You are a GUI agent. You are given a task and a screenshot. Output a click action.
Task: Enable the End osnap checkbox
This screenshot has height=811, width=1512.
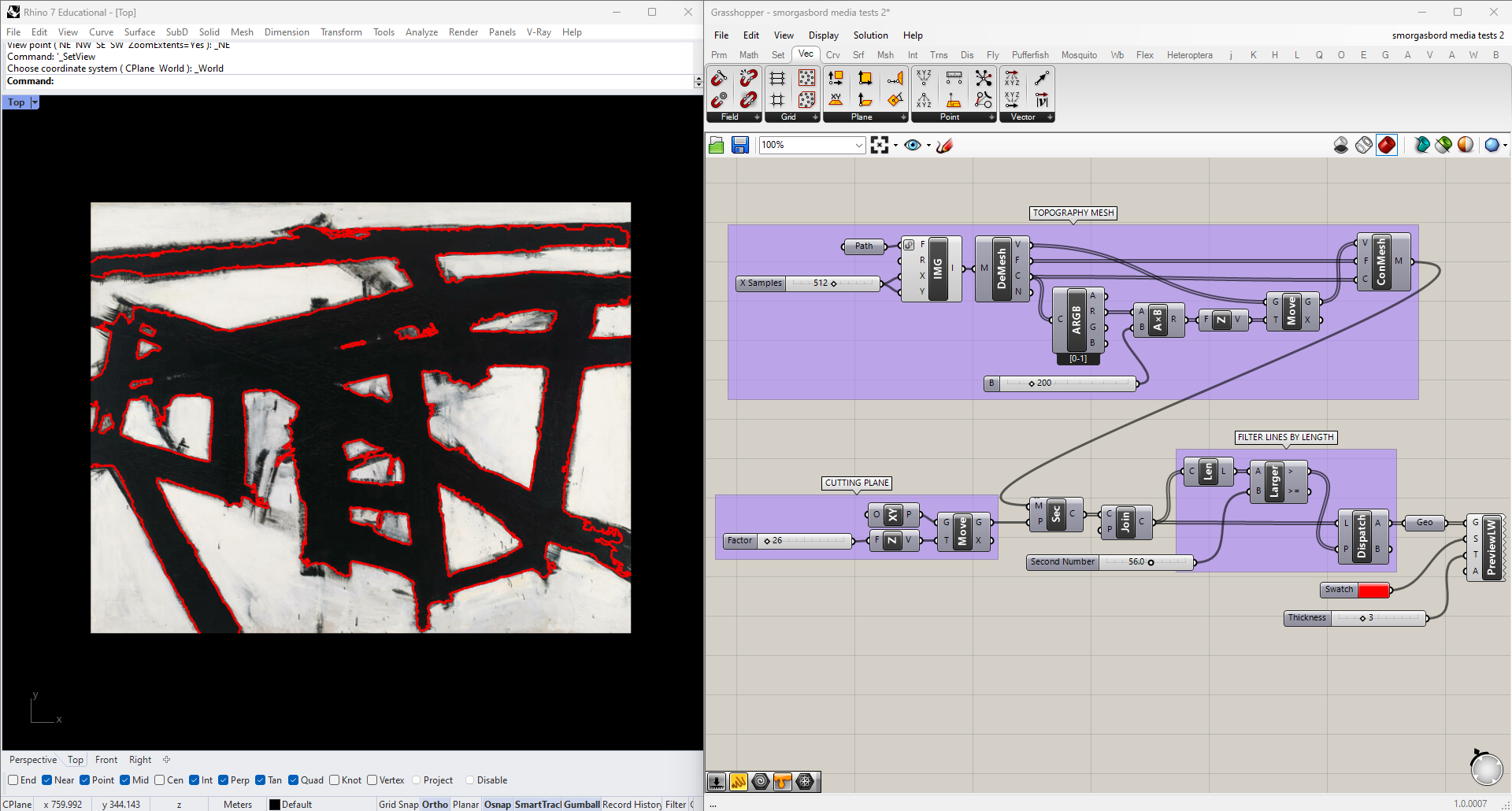coord(13,780)
